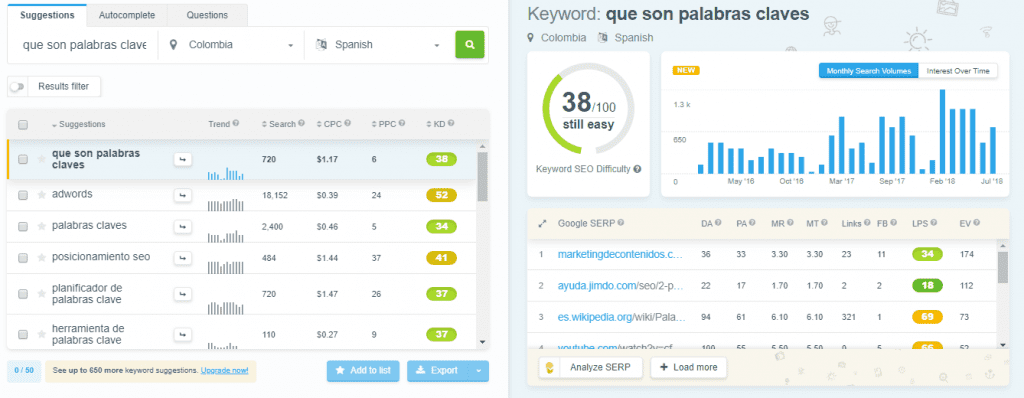Click help icon beside Search column header
The width and height of the screenshot is (1024, 398).
pyautogui.click(x=302, y=124)
